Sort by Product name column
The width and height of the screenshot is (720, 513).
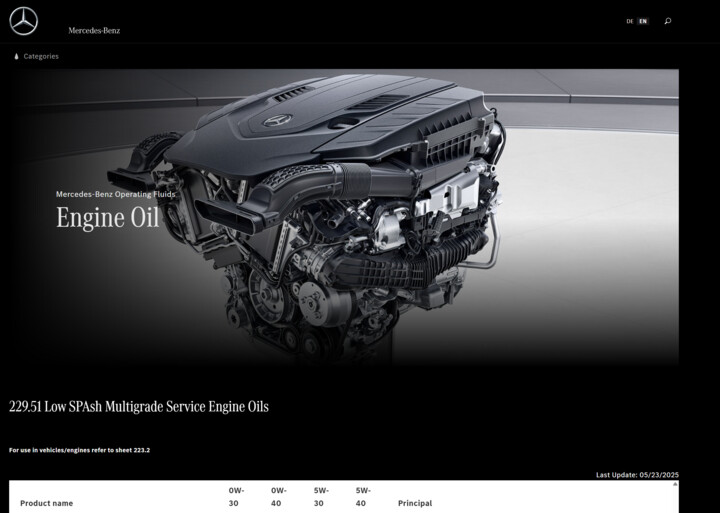pos(46,503)
